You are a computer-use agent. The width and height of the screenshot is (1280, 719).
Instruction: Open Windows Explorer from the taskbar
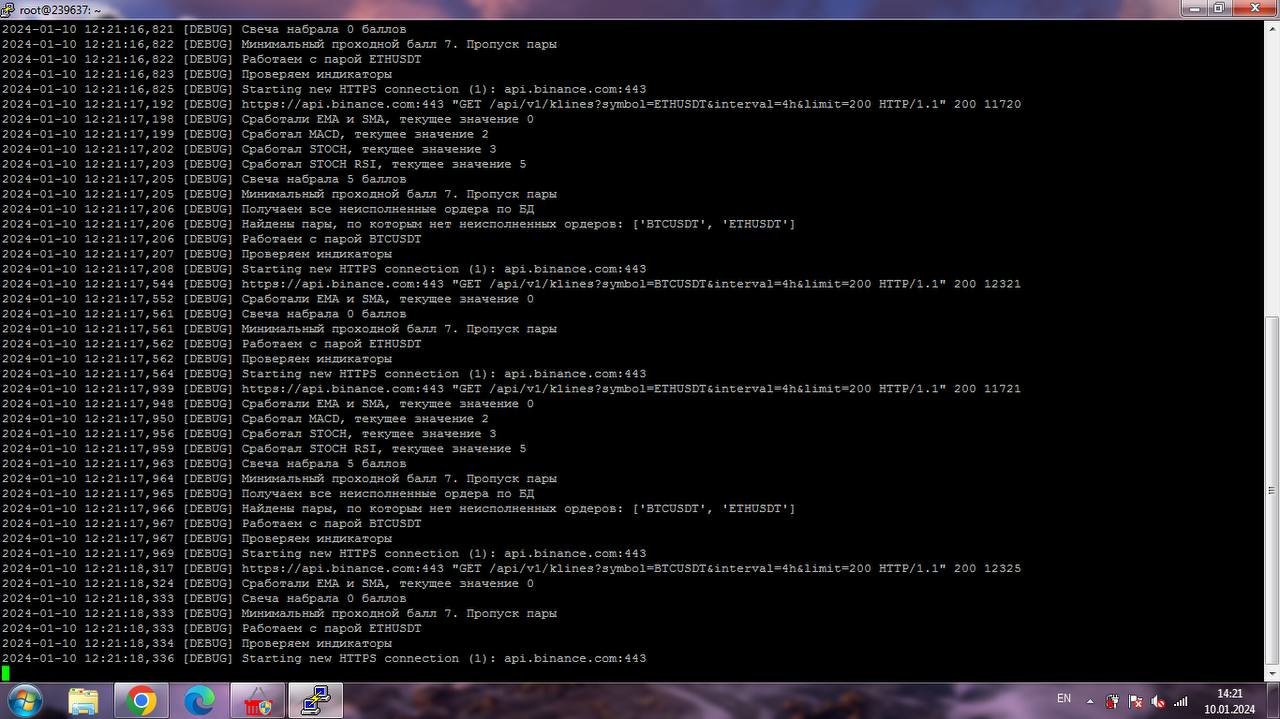tap(83, 701)
